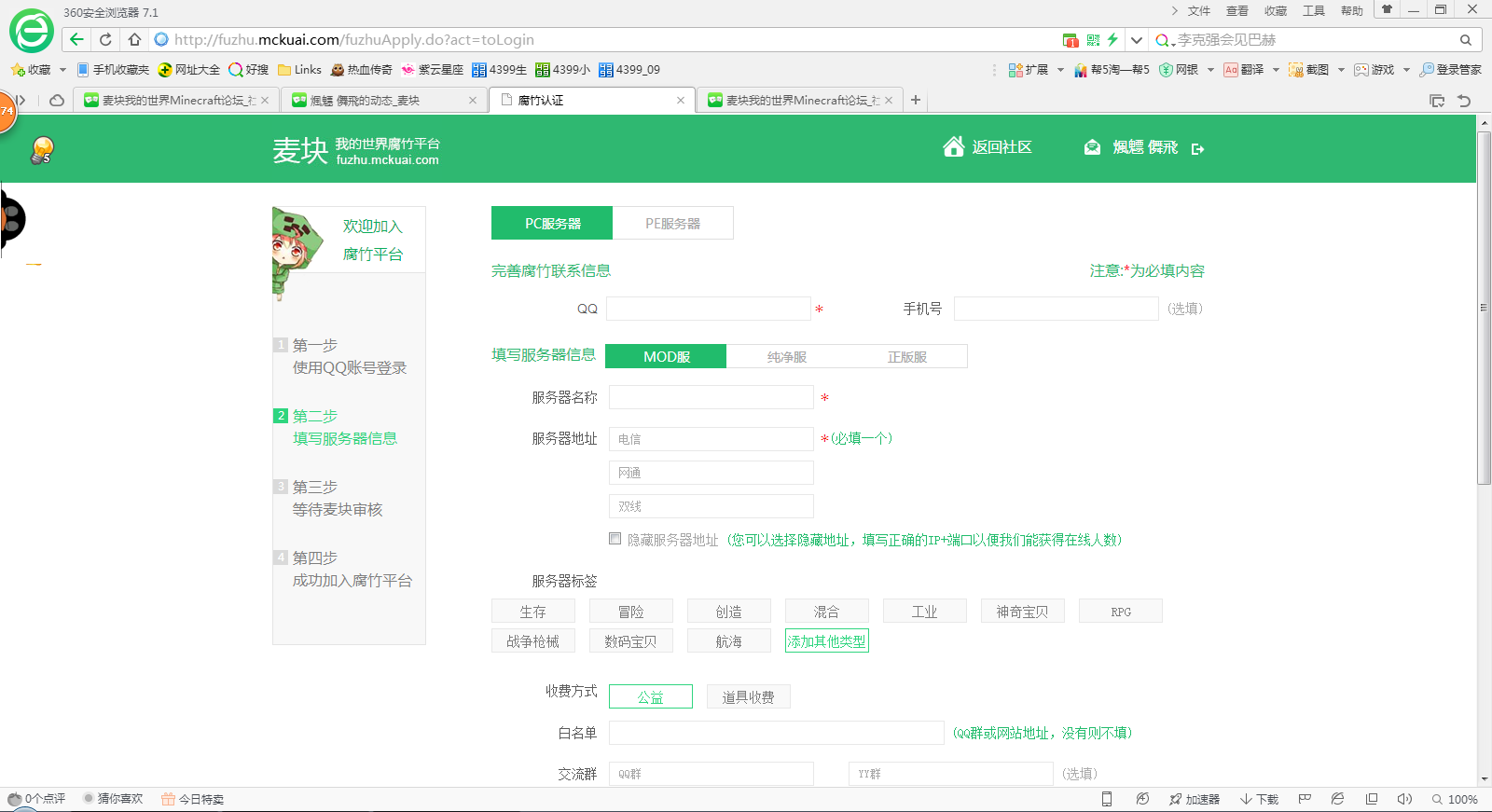Image resolution: width=1492 pixels, height=812 pixels.
Task: Open the browser home page icon
Action: [134, 39]
